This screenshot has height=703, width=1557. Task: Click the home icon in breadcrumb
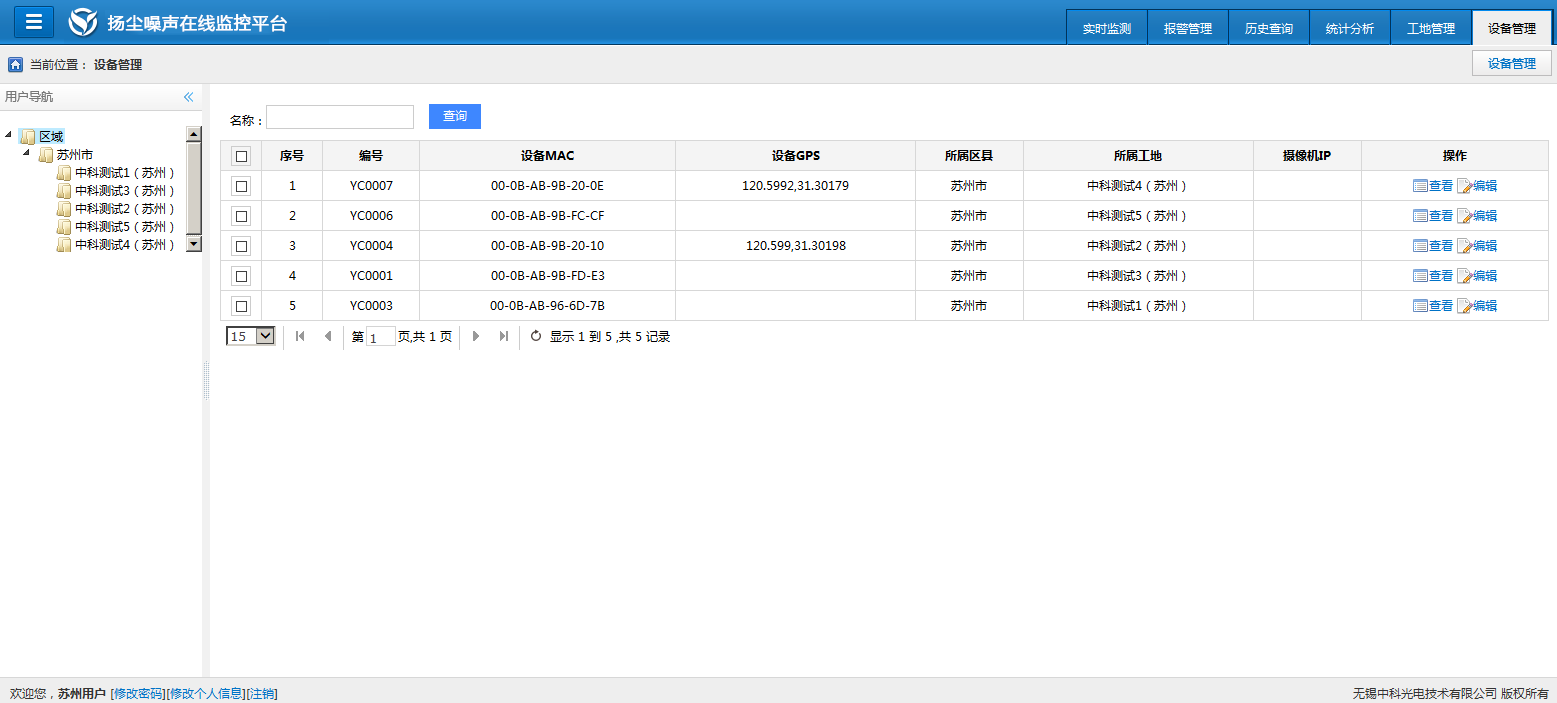point(15,65)
